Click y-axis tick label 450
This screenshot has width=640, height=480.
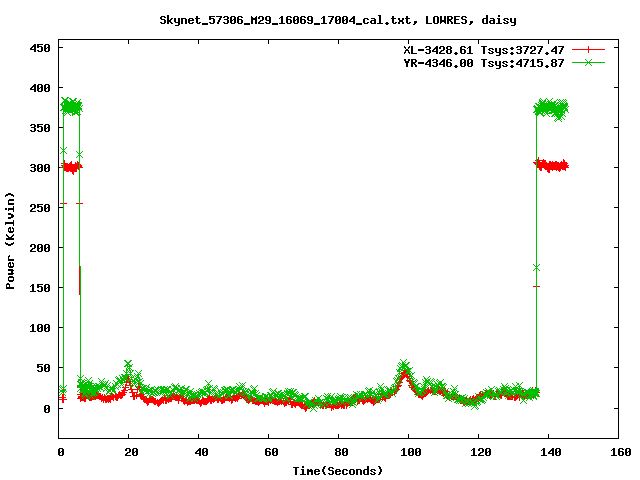click(40, 48)
